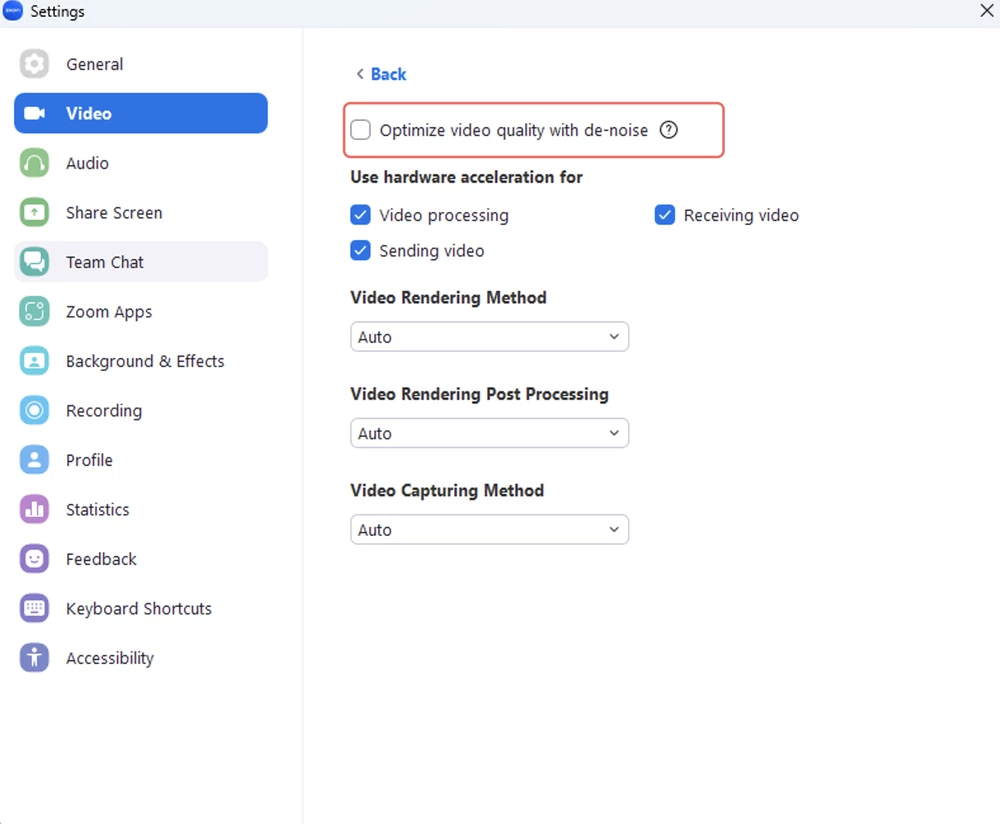Click the Team Chat bubble icon

(x=34, y=262)
